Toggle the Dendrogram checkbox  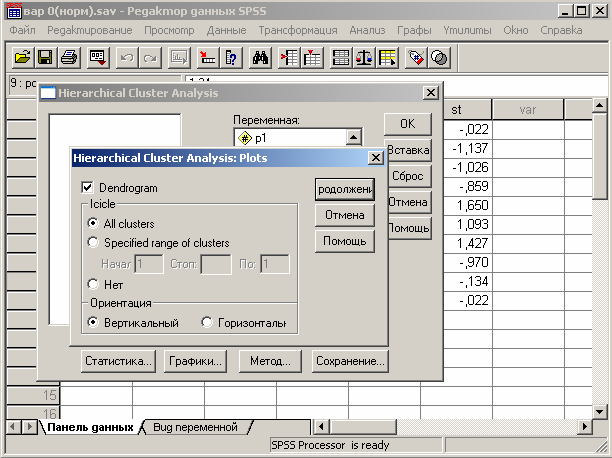click(x=87, y=188)
